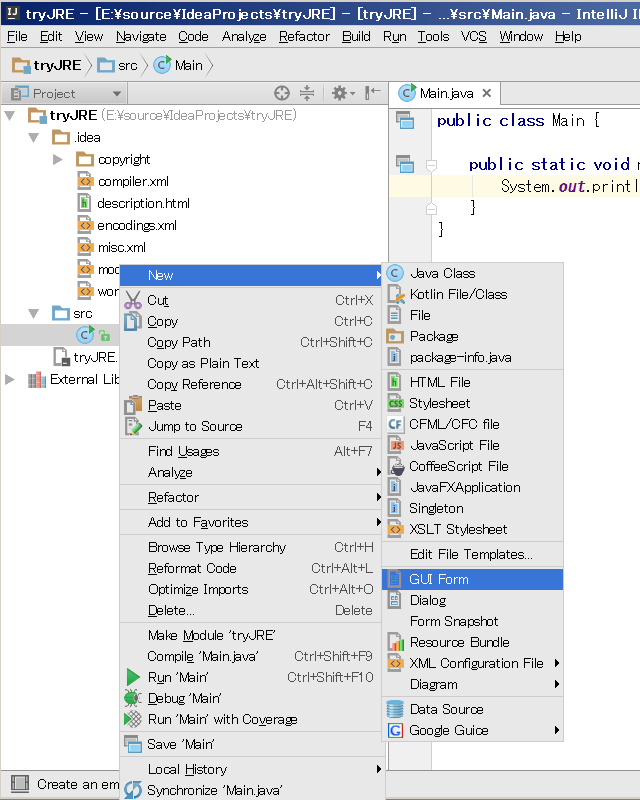Click the Resource Bundle icon
640x800 pixels.
pyautogui.click(x=396, y=642)
